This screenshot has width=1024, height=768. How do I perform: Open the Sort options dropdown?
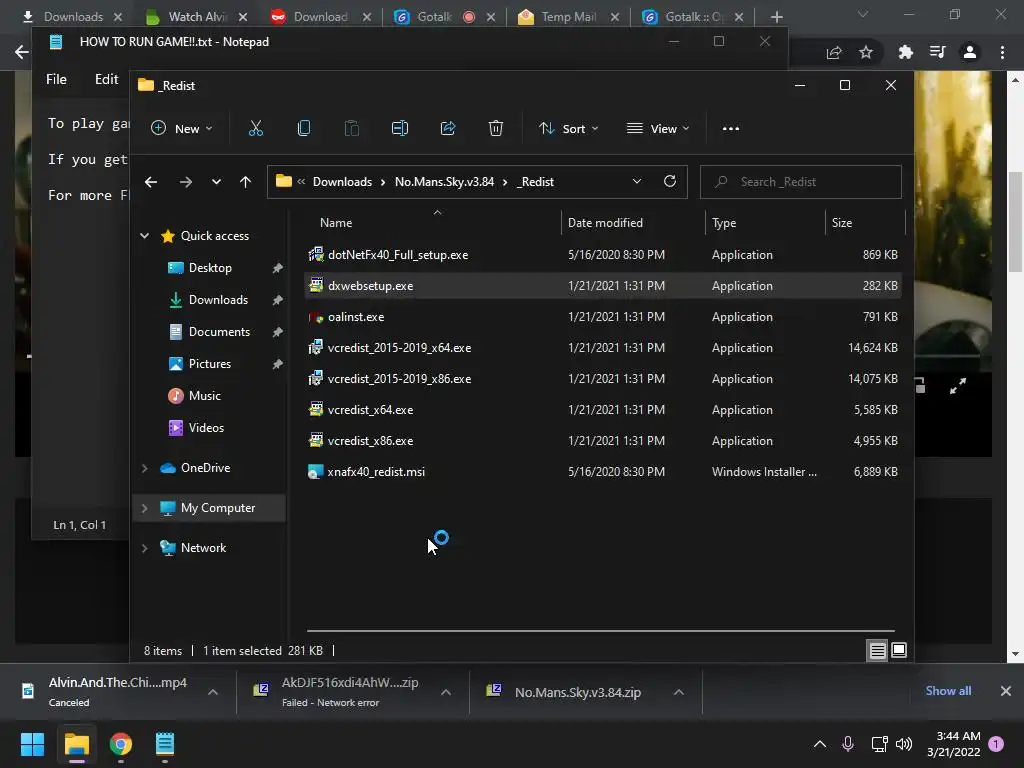pos(568,129)
